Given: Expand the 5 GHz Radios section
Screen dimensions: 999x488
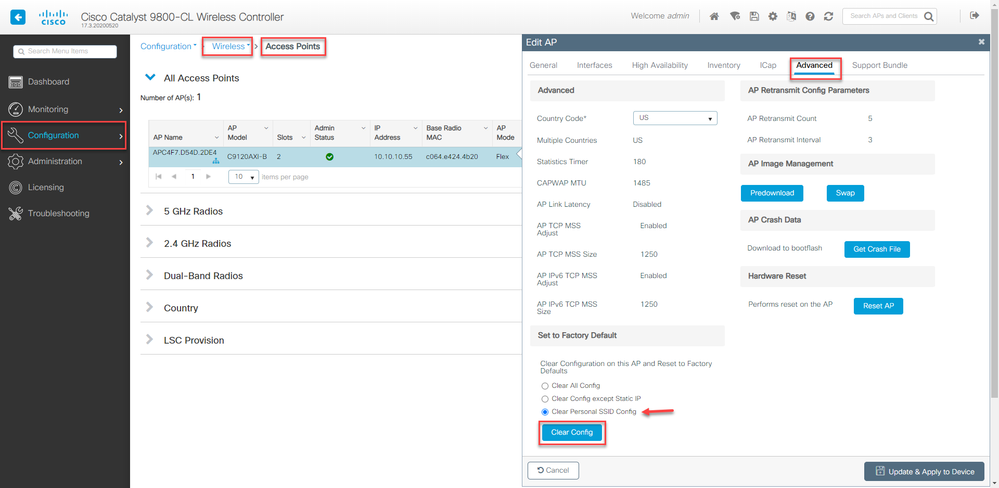Looking at the screenshot, I should coord(150,210).
